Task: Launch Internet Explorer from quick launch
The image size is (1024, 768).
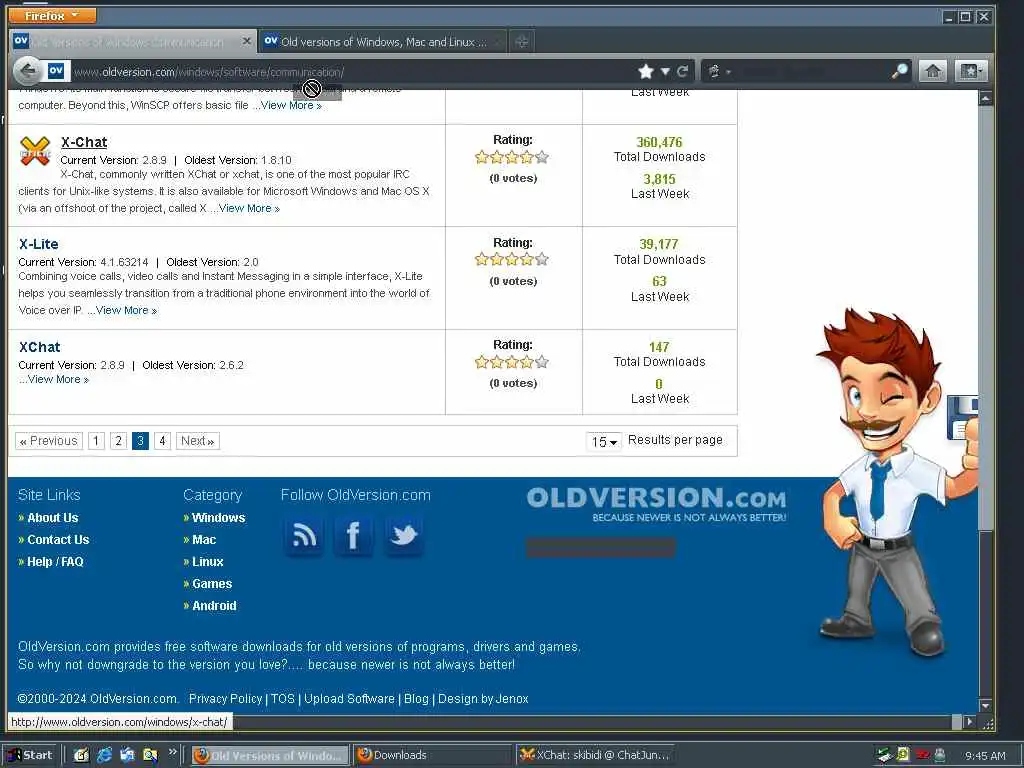Action: [x=104, y=755]
